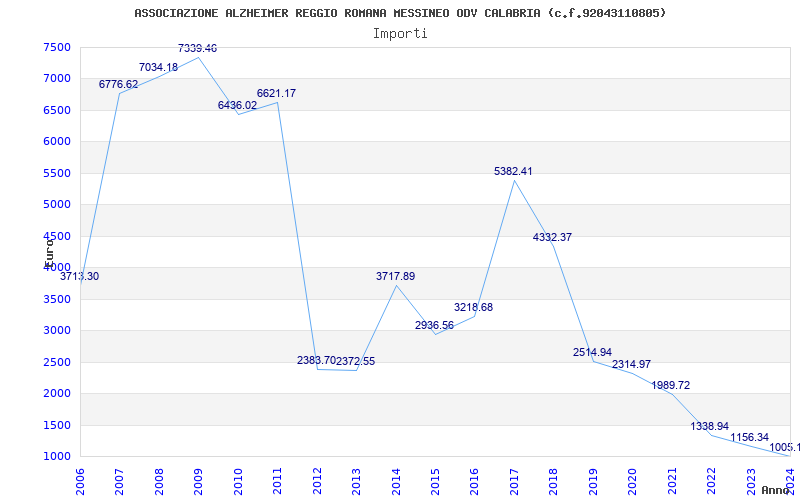Click y-axis tick 2000
This screenshot has height=500, width=800.
click(x=57, y=393)
